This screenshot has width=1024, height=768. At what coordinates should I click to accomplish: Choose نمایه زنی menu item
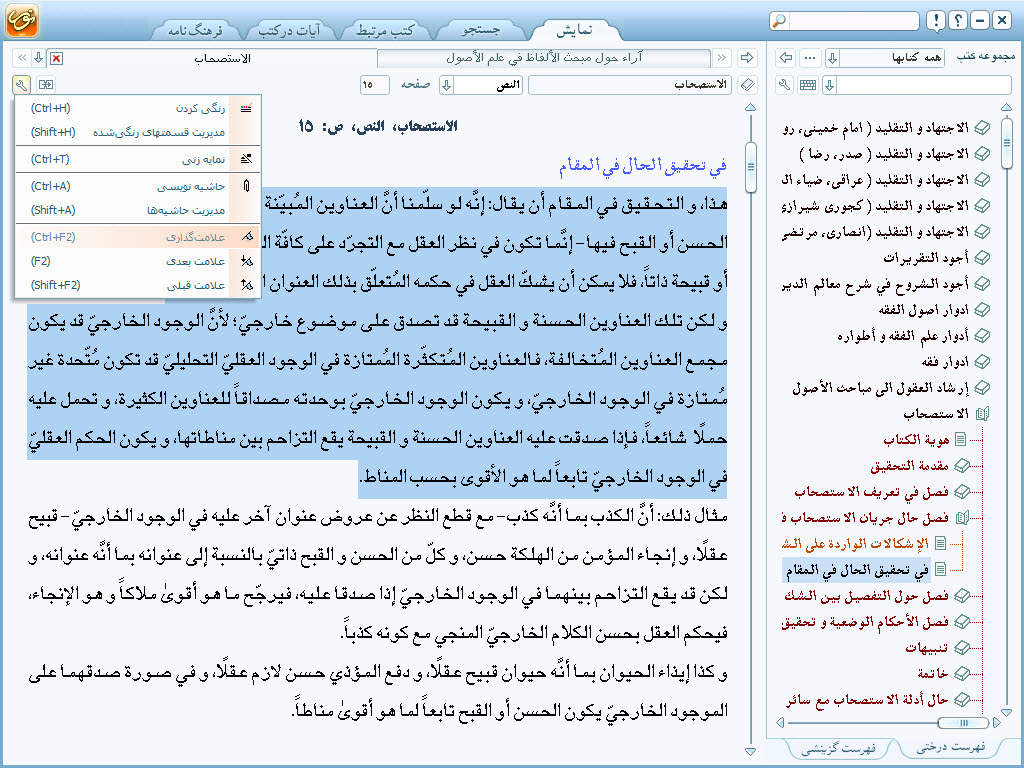coord(138,159)
